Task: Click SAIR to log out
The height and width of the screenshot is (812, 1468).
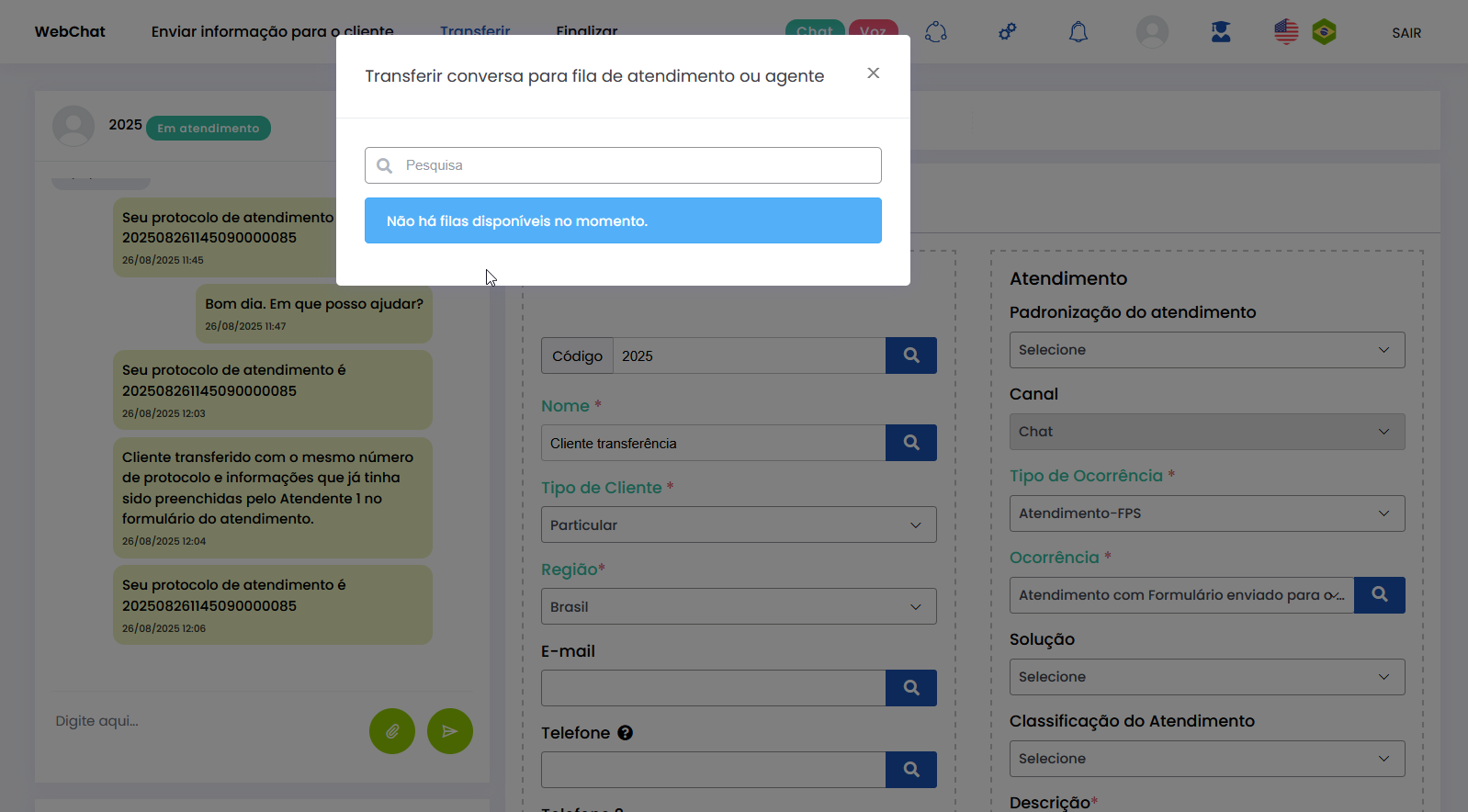Action: (1406, 33)
